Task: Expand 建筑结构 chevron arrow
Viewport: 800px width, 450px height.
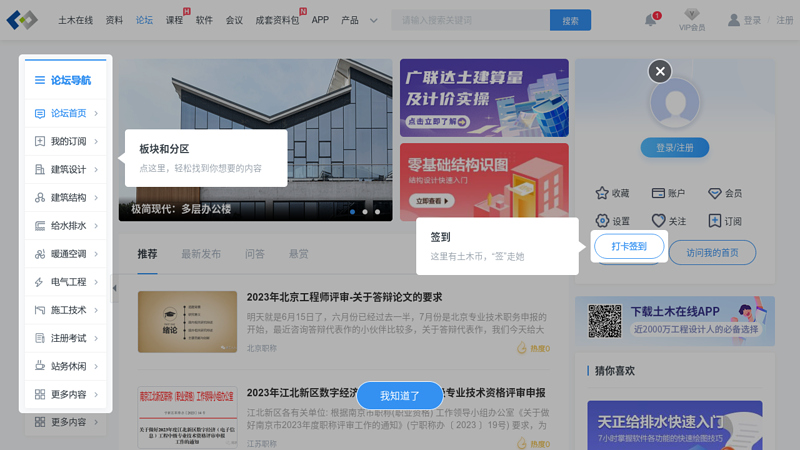Action: 96,197
